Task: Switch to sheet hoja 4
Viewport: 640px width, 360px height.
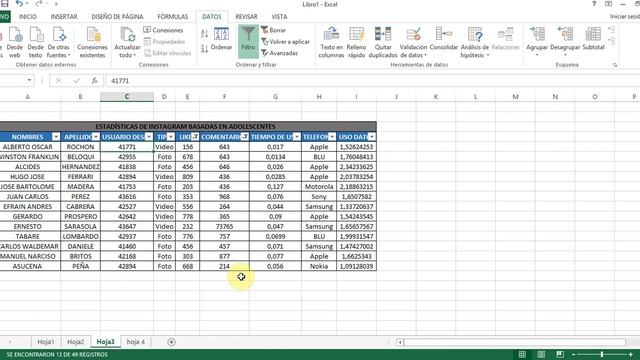Action: [x=136, y=342]
